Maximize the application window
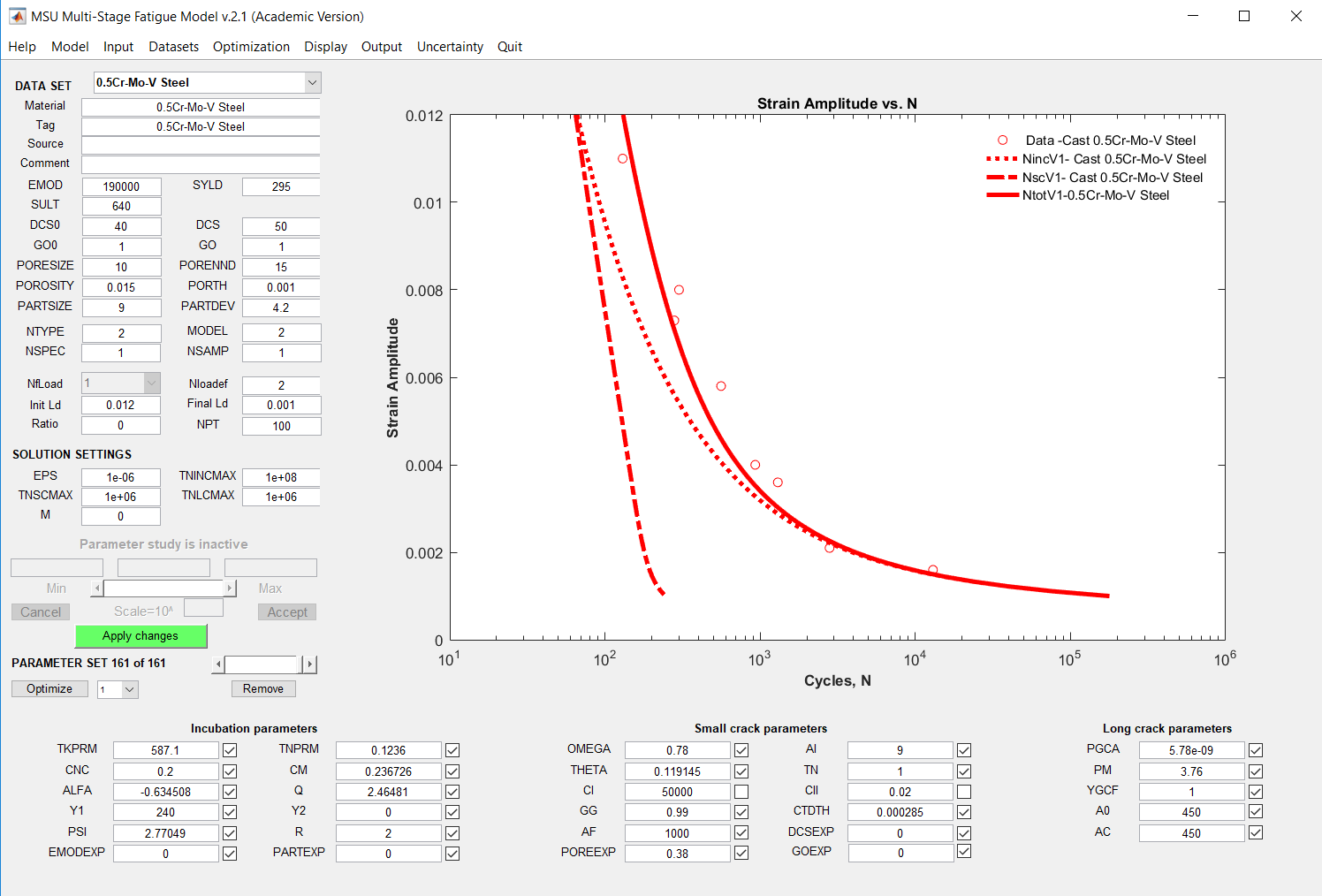 pos(1244,16)
